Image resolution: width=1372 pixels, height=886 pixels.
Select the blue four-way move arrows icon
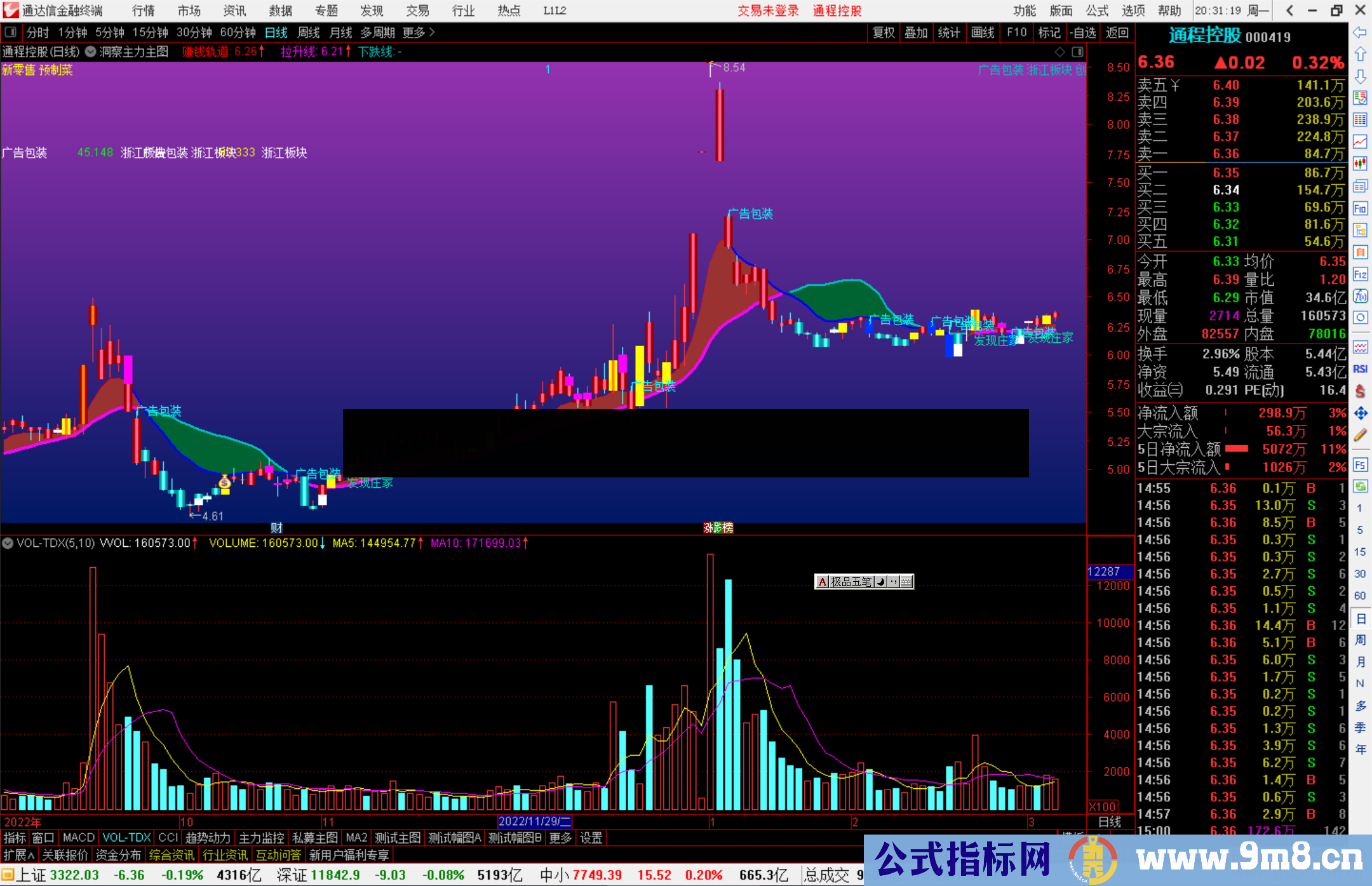[1360, 413]
